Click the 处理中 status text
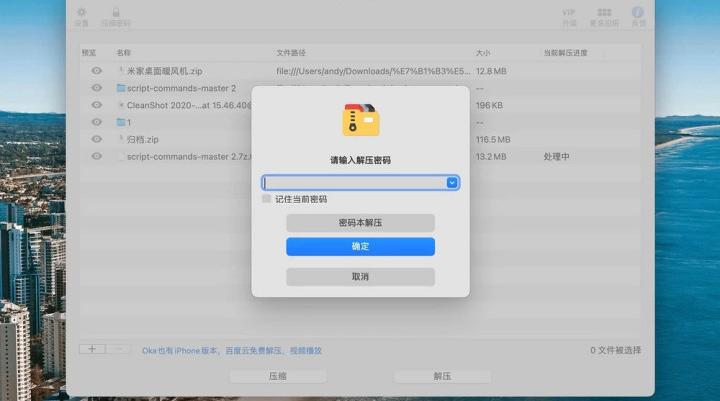This screenshot has height=401, width=720. (557, 157)
